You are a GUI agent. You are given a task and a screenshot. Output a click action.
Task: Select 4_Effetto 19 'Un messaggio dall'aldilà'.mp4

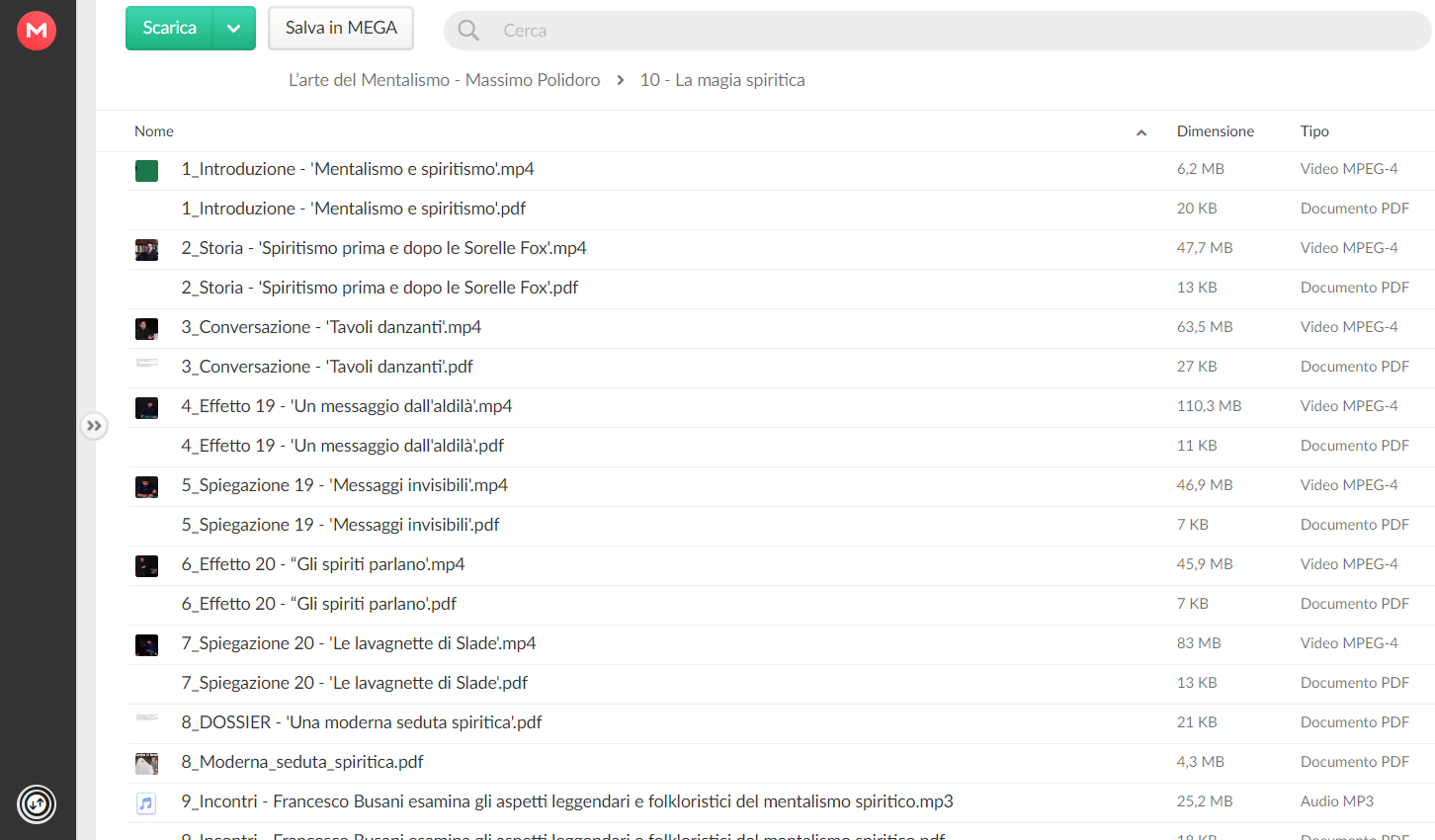pyautogui.click(x=781, y=407)
